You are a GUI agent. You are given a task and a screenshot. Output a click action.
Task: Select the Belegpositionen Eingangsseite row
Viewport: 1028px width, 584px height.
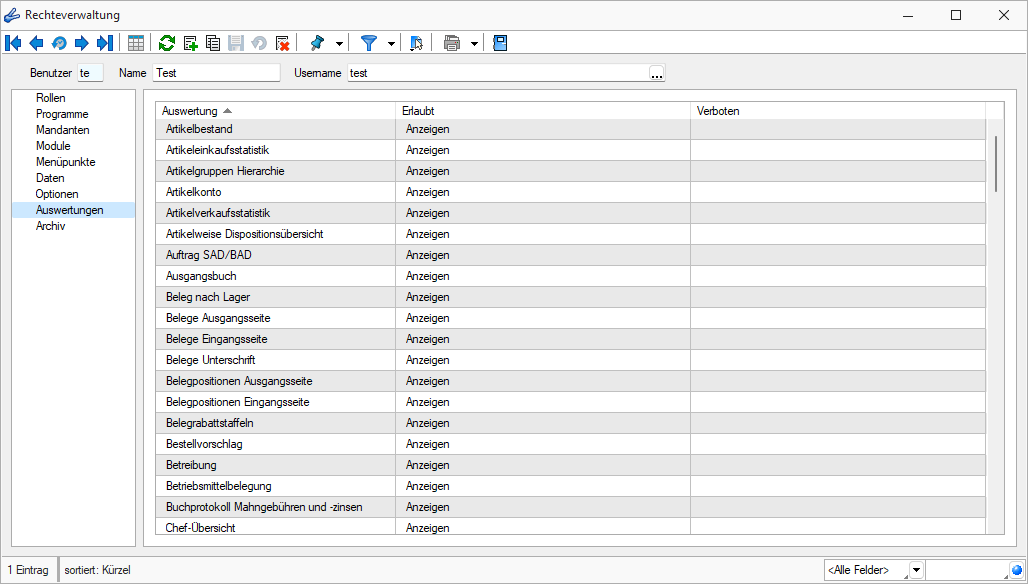click(x=570, y=402)
